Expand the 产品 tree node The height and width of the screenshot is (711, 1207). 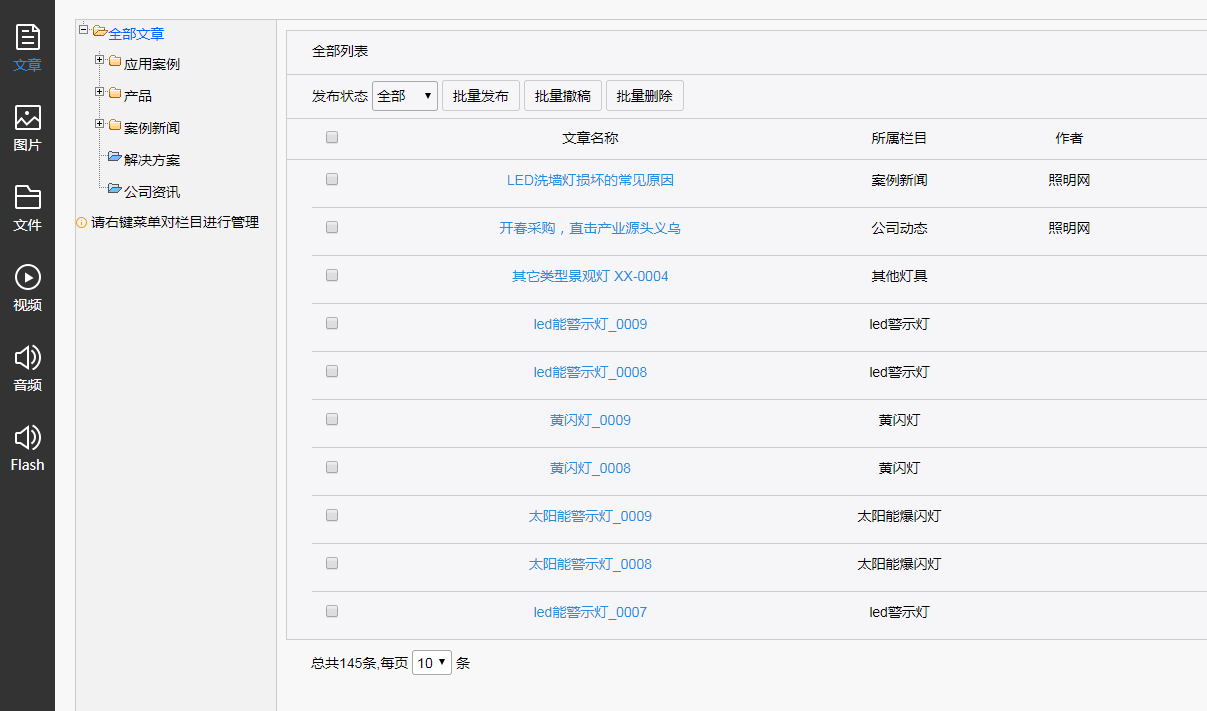tap(100, 93)
